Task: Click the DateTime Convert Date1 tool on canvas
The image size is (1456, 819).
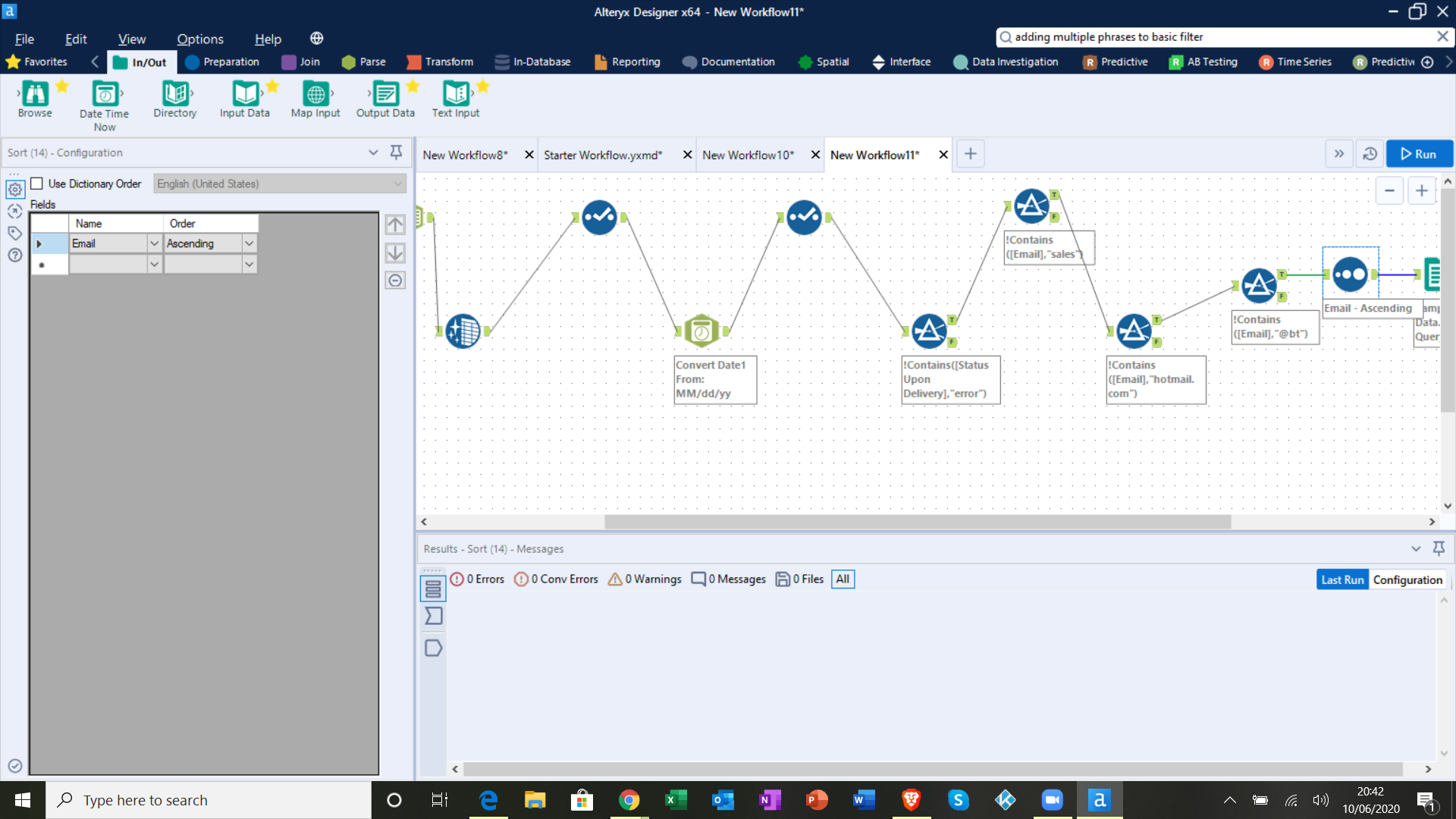Action: tap(701, 331)
